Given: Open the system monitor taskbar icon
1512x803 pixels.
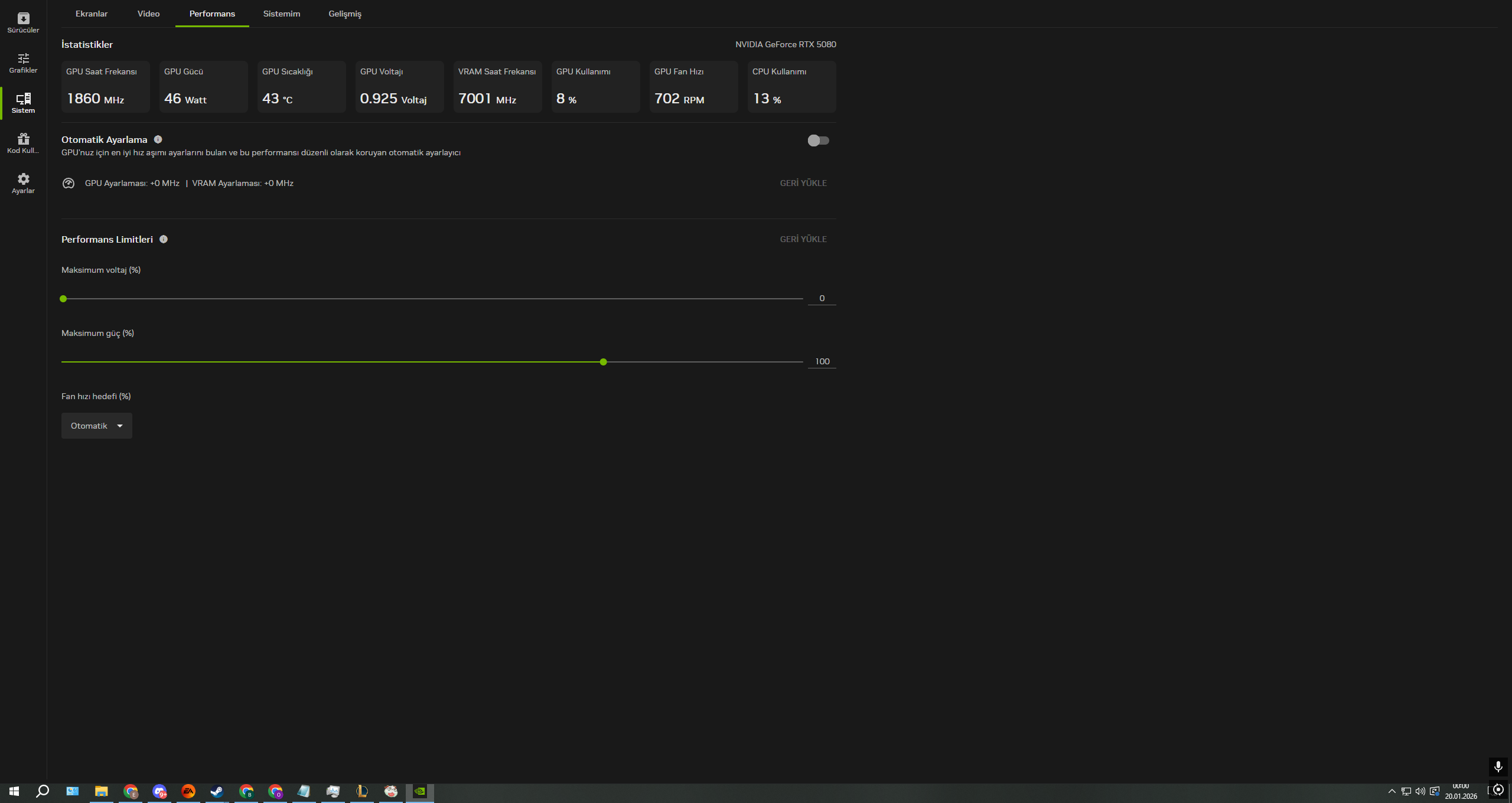Looking at the screenshot, I should [333, 791].
